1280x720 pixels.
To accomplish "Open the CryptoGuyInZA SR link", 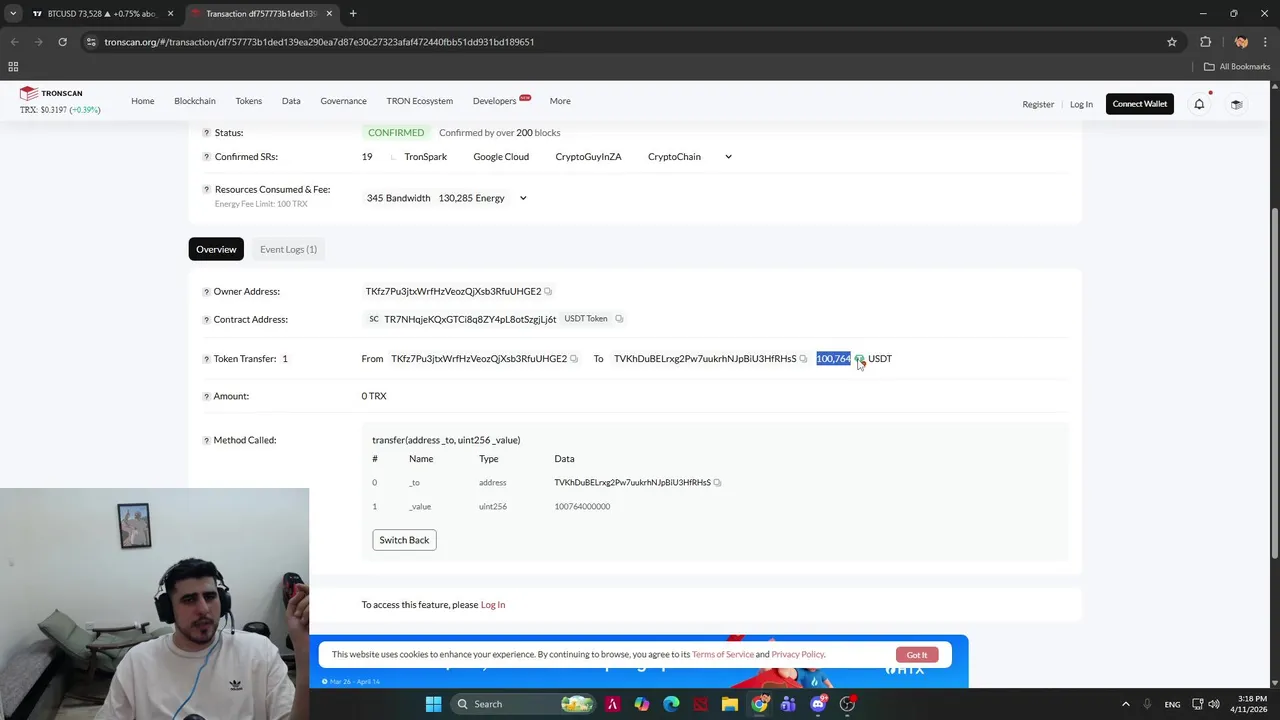I will 589,157.
